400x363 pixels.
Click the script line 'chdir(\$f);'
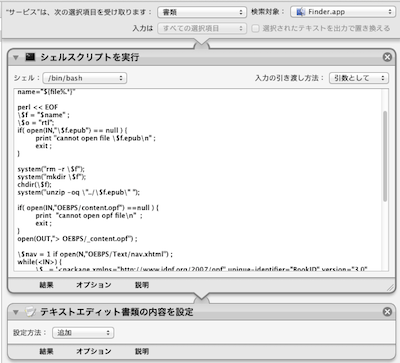[x=34, y=184]
